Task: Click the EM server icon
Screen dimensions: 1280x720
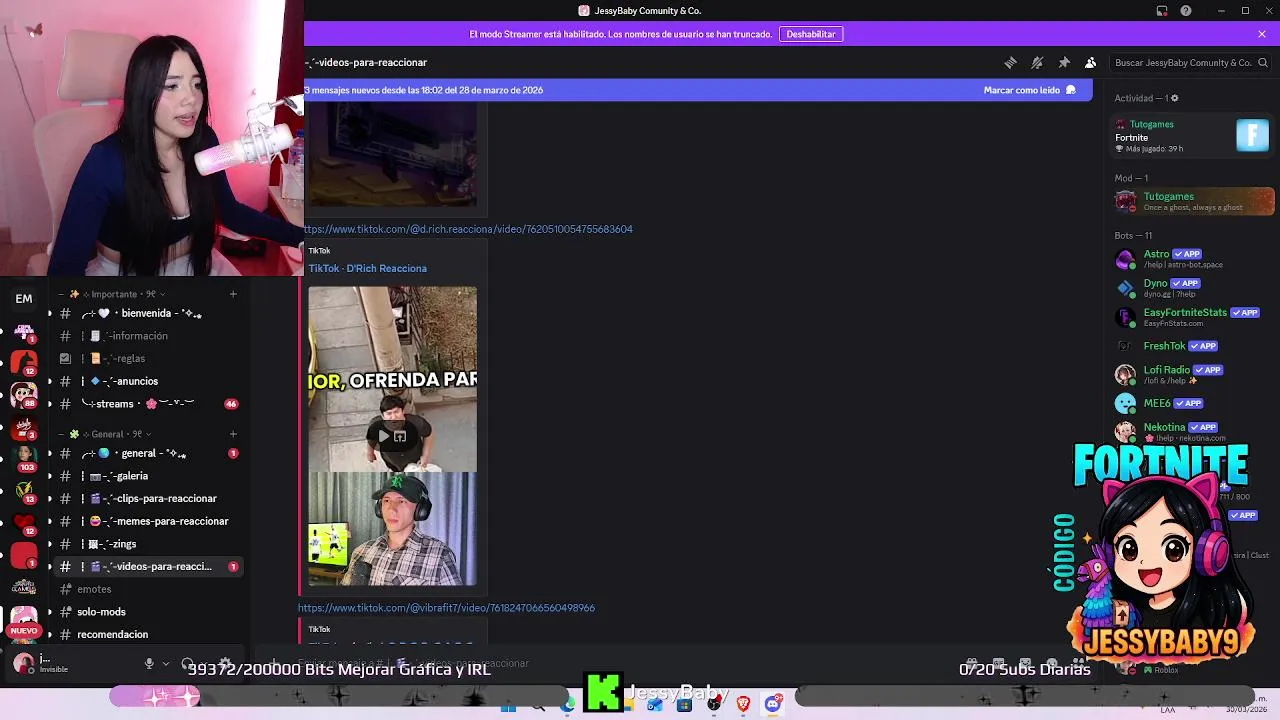Action: 24,298
